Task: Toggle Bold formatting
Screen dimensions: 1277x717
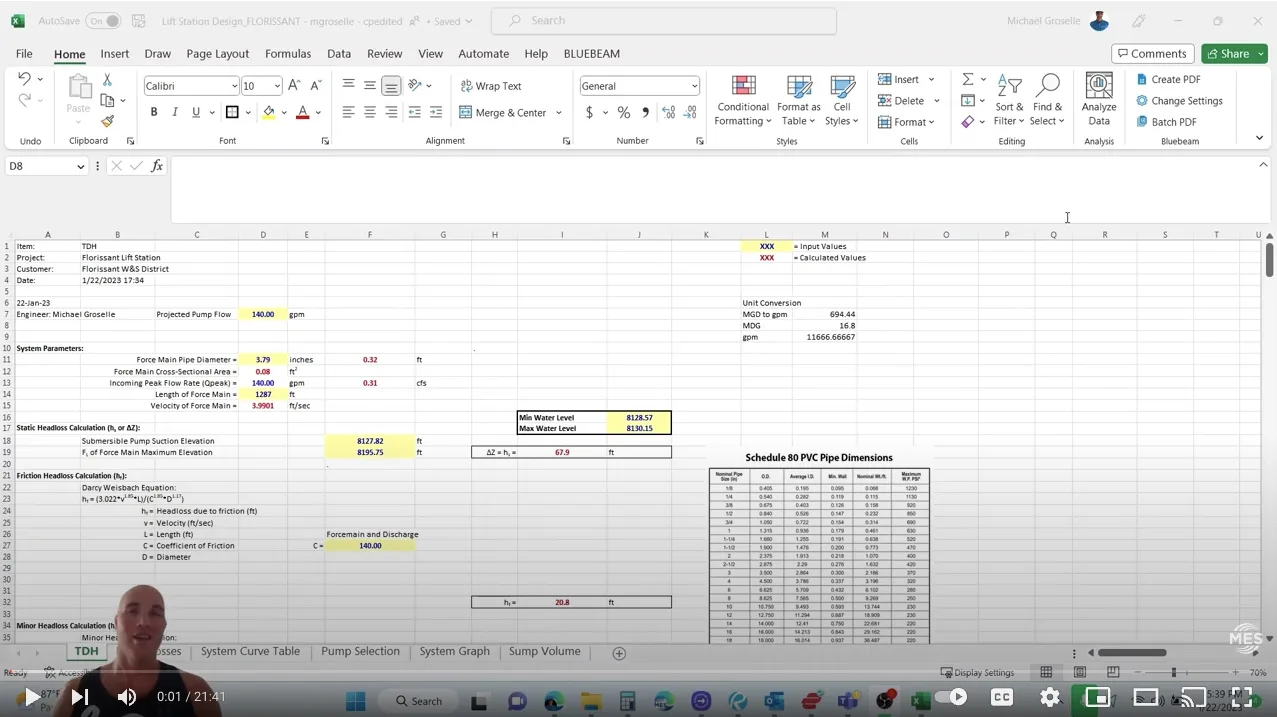Action: (x=154, y=112)
